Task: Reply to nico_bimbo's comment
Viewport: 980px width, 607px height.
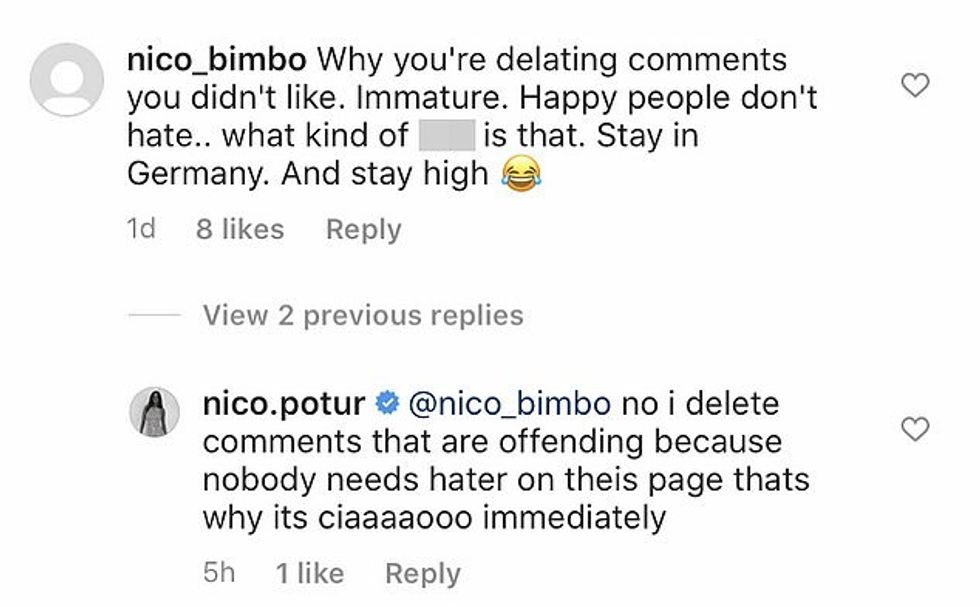Action: click(x=363, y=230)
